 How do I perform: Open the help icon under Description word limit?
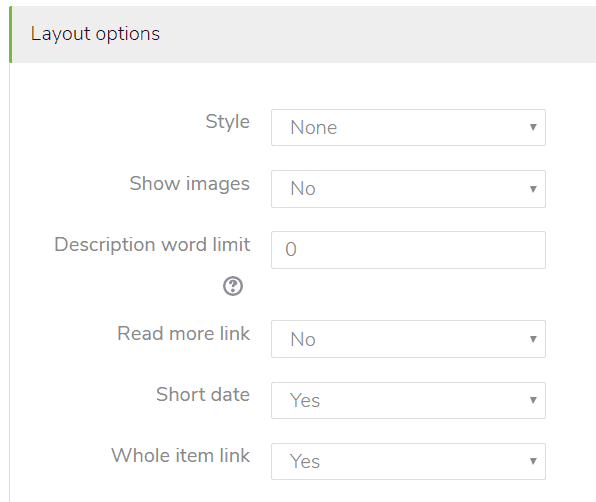pos(233,286)
